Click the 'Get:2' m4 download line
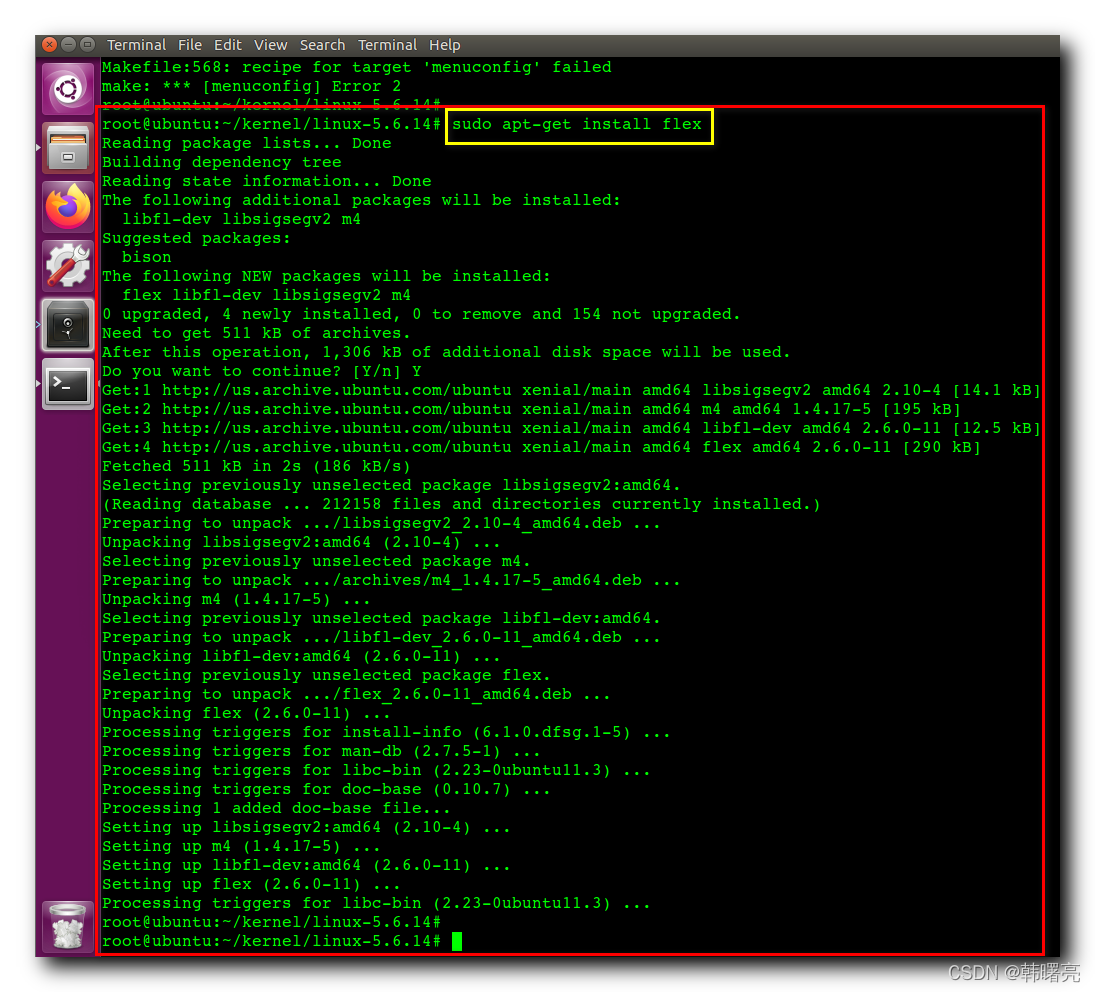1095x992 pixels. pos(531,409)
